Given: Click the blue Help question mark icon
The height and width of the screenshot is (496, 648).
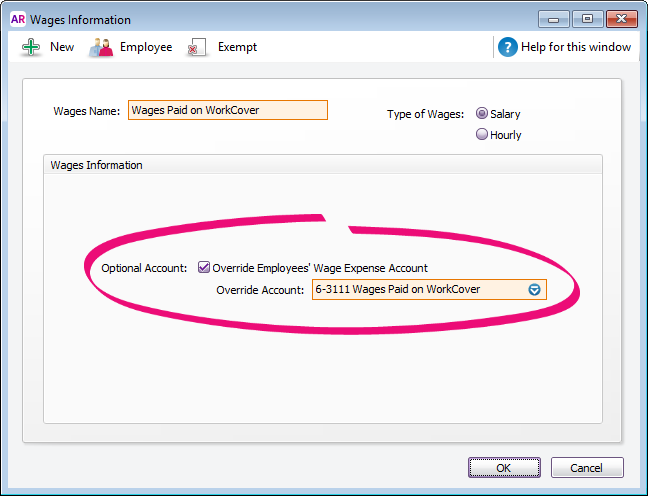Looking at the screenshot, I should click(x=508, y=47).
